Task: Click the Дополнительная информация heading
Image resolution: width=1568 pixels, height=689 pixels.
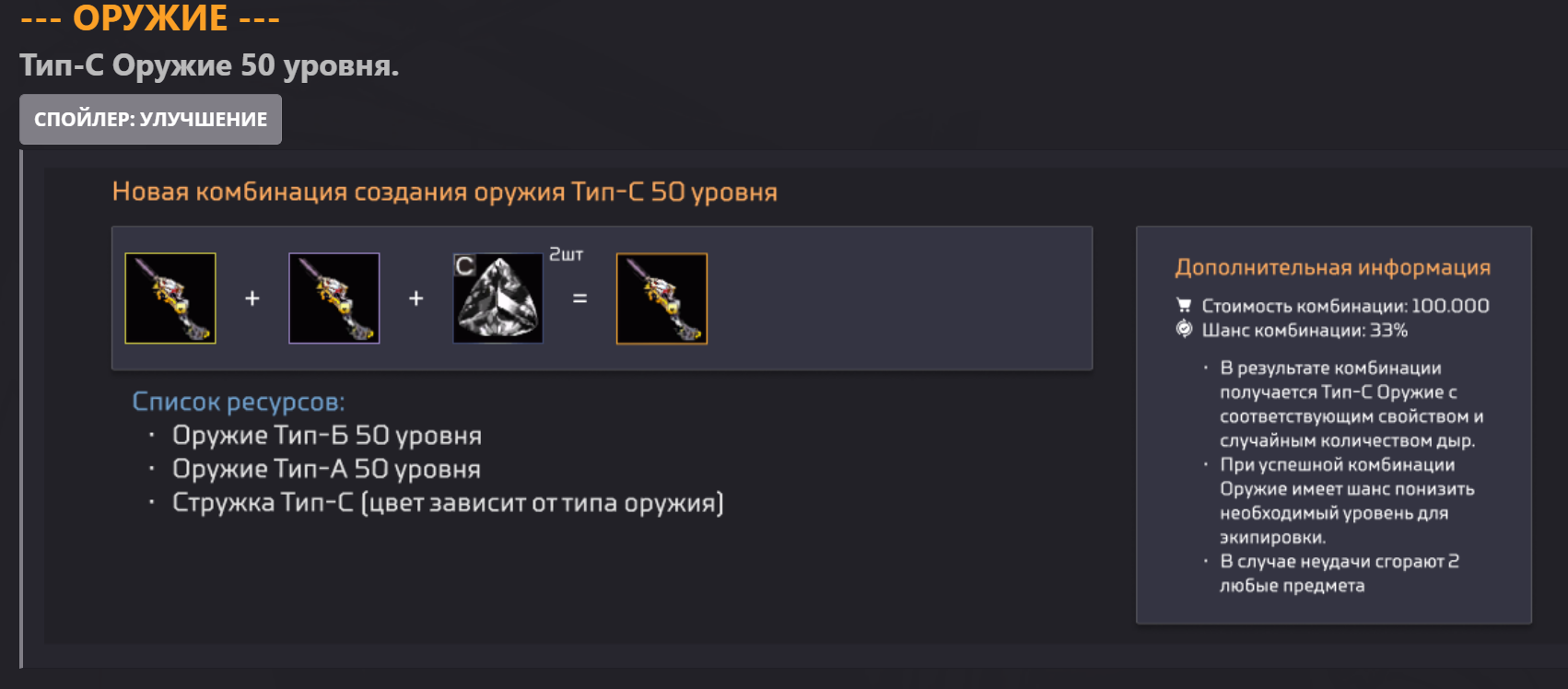Action: (1332, 267)
